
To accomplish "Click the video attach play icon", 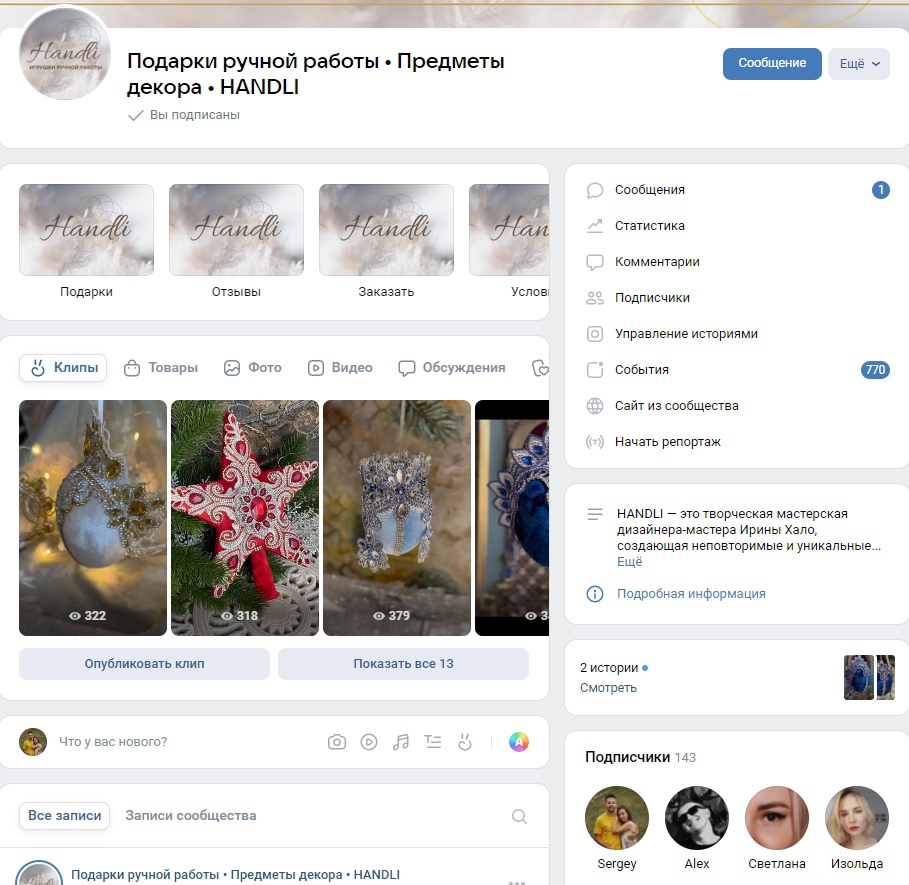I will tap(369, 742).
